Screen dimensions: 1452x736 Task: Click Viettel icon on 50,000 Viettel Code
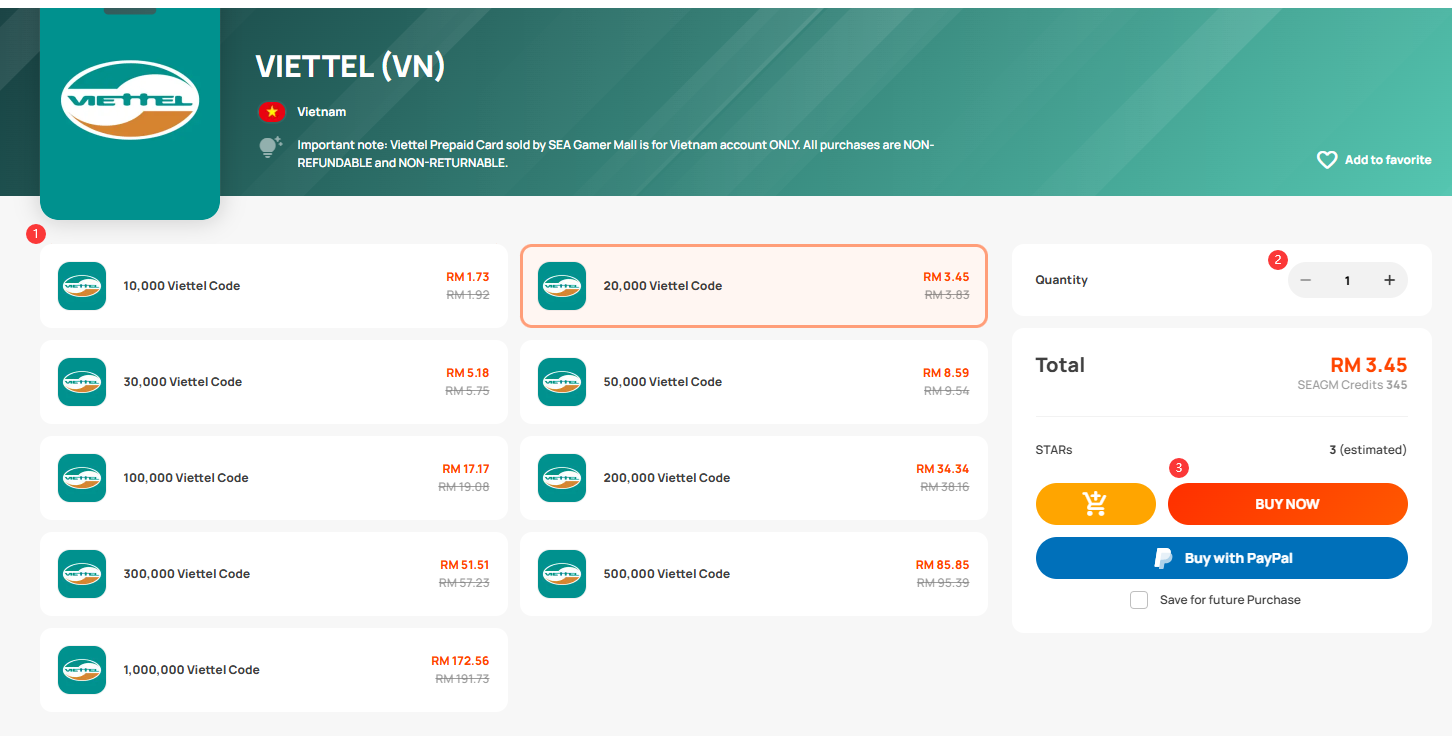tap(562, 382)
